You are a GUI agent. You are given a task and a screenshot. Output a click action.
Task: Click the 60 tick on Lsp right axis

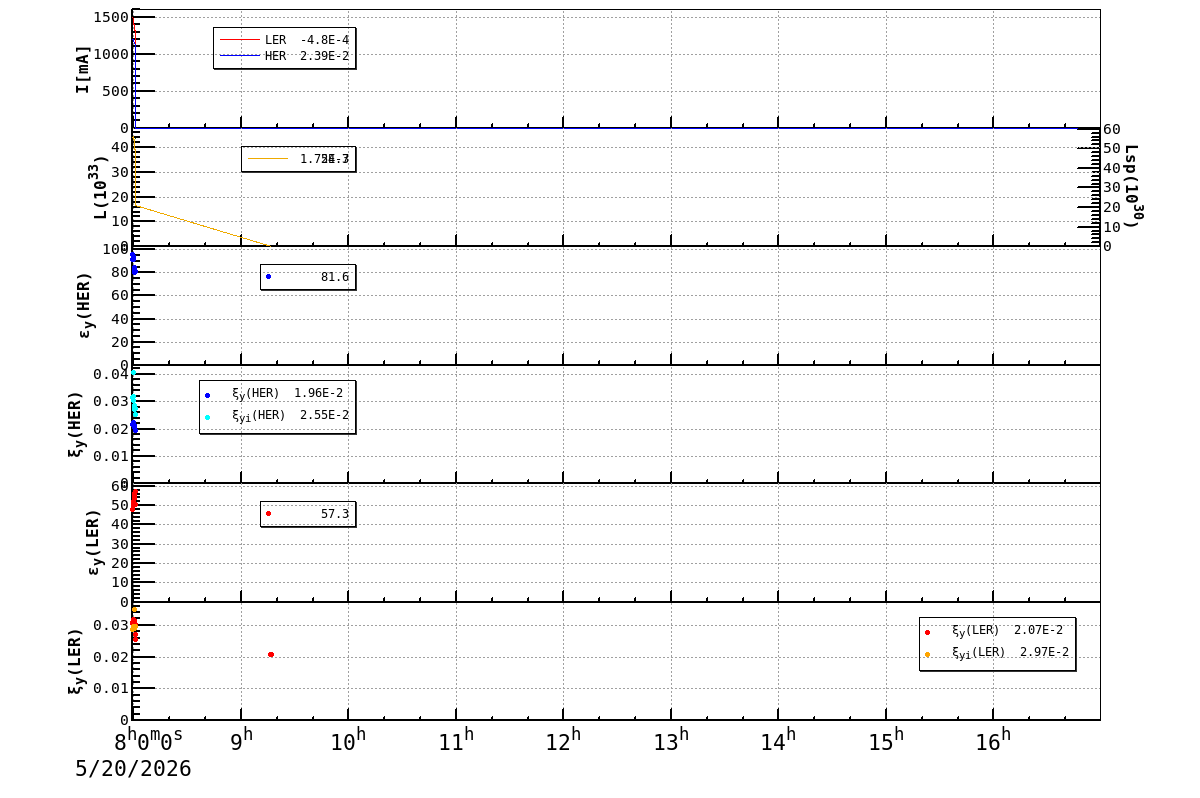pyautogui.click(x=1111, y=129)
